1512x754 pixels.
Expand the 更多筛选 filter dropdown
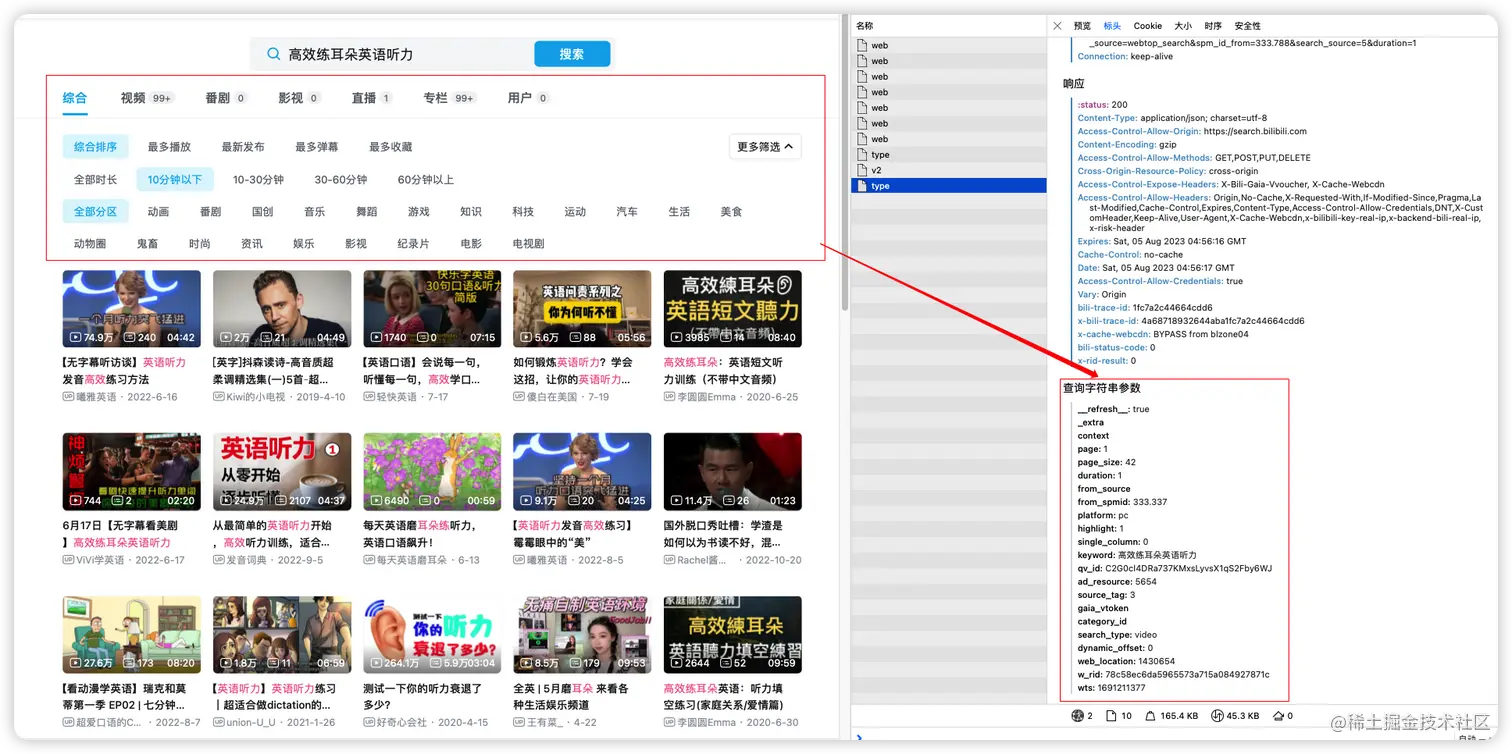coord(765,147)
